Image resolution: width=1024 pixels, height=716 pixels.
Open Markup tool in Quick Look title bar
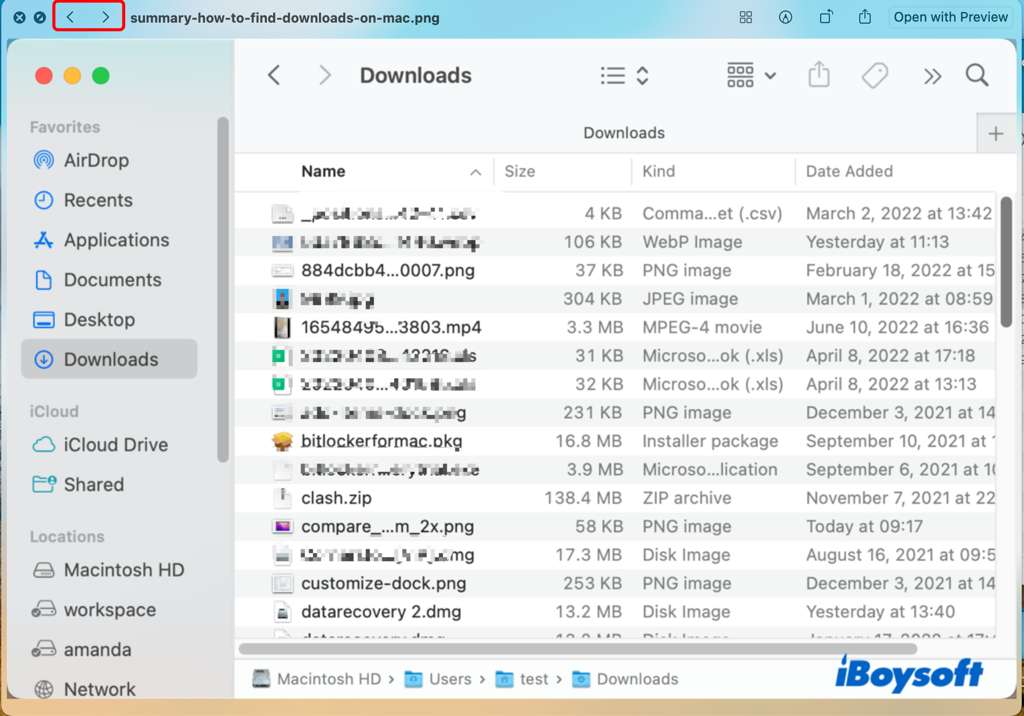click(786, 17)
